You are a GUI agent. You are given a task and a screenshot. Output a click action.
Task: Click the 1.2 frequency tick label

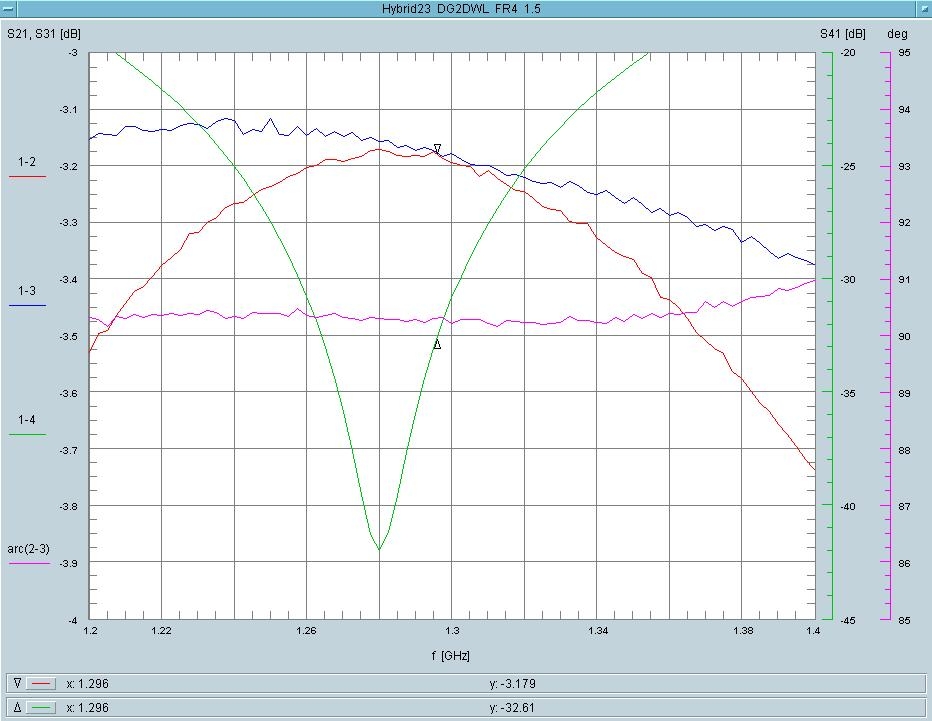click(x=90, y=631)
